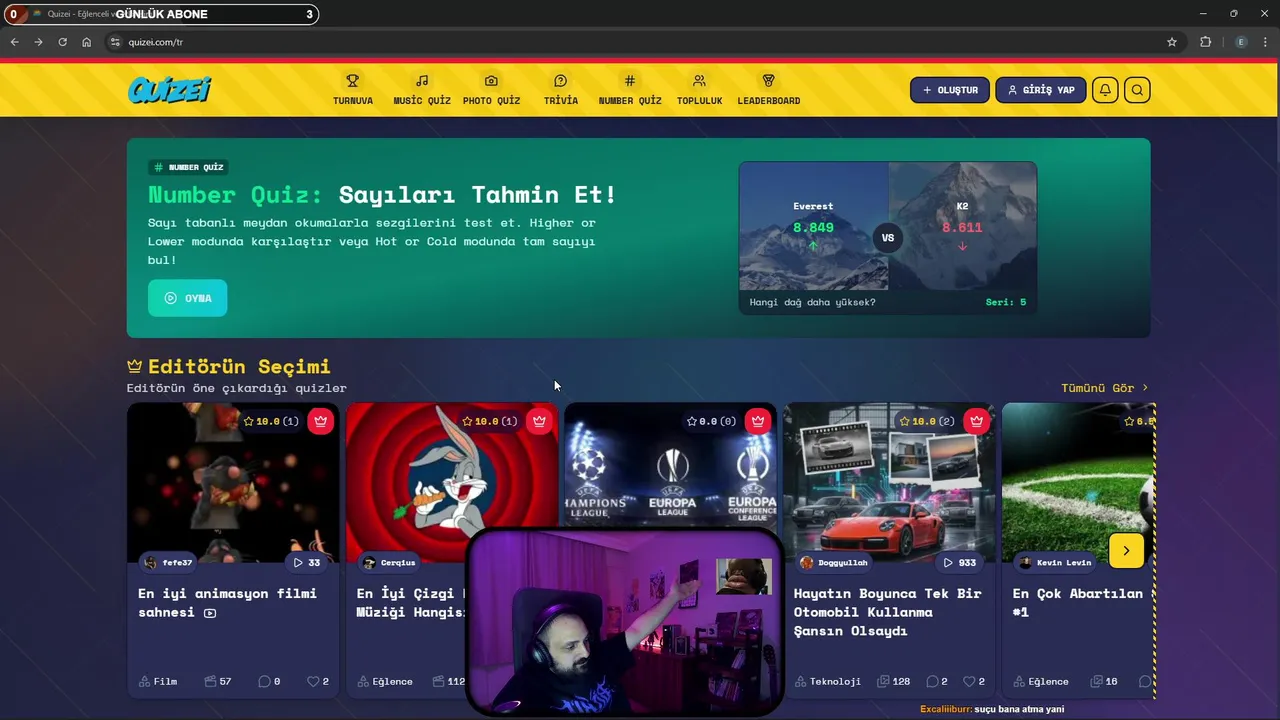This screenshot has width=1280, height=720.
Task: Click 10.0 star rating on Bugs Bunny card
Action: [489, 421]
